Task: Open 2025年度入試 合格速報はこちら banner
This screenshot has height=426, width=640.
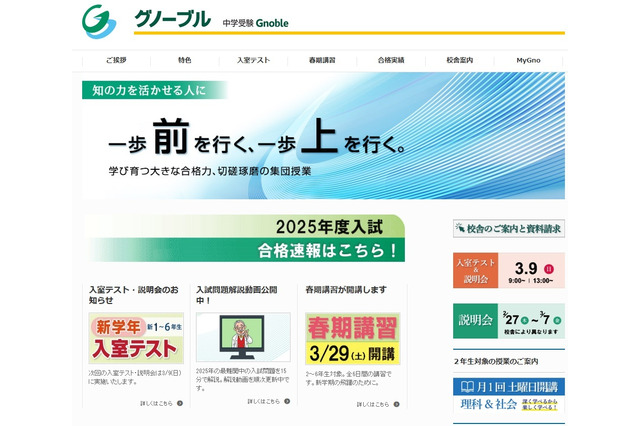Action: point(245,238)
